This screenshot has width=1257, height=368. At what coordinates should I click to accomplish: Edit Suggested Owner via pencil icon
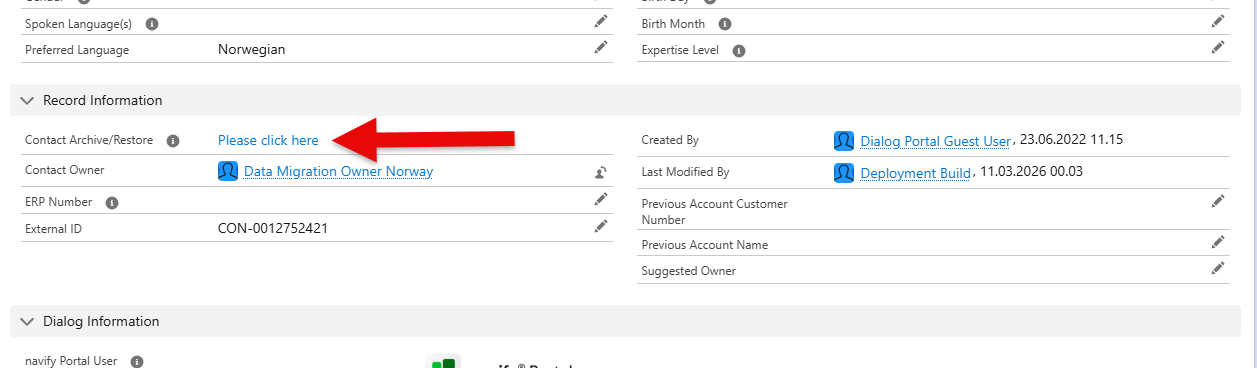(x=1217, y=268)
